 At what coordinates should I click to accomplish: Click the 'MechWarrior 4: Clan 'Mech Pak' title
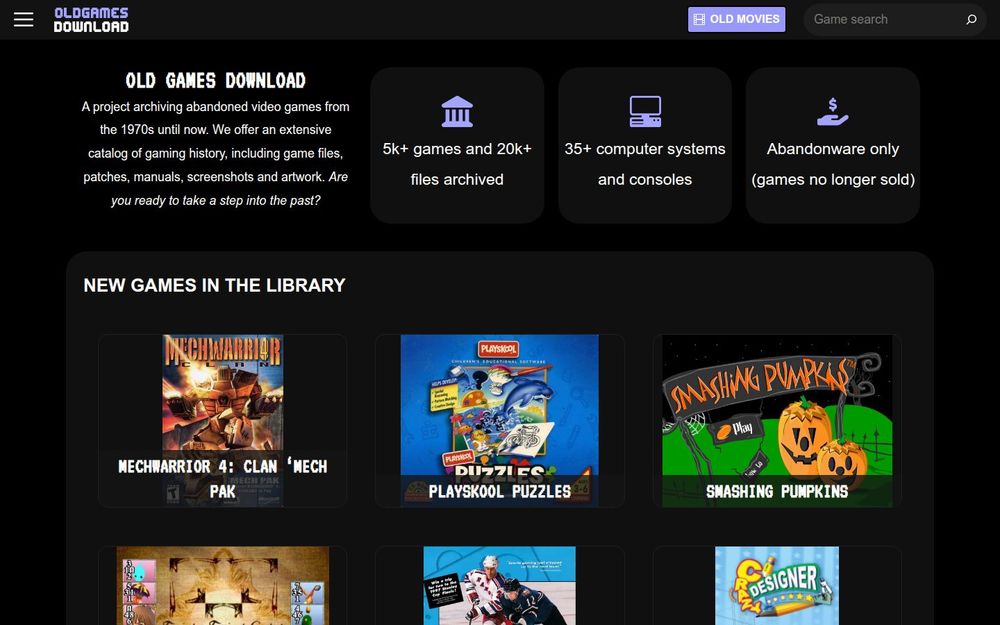tap(223, 479)
